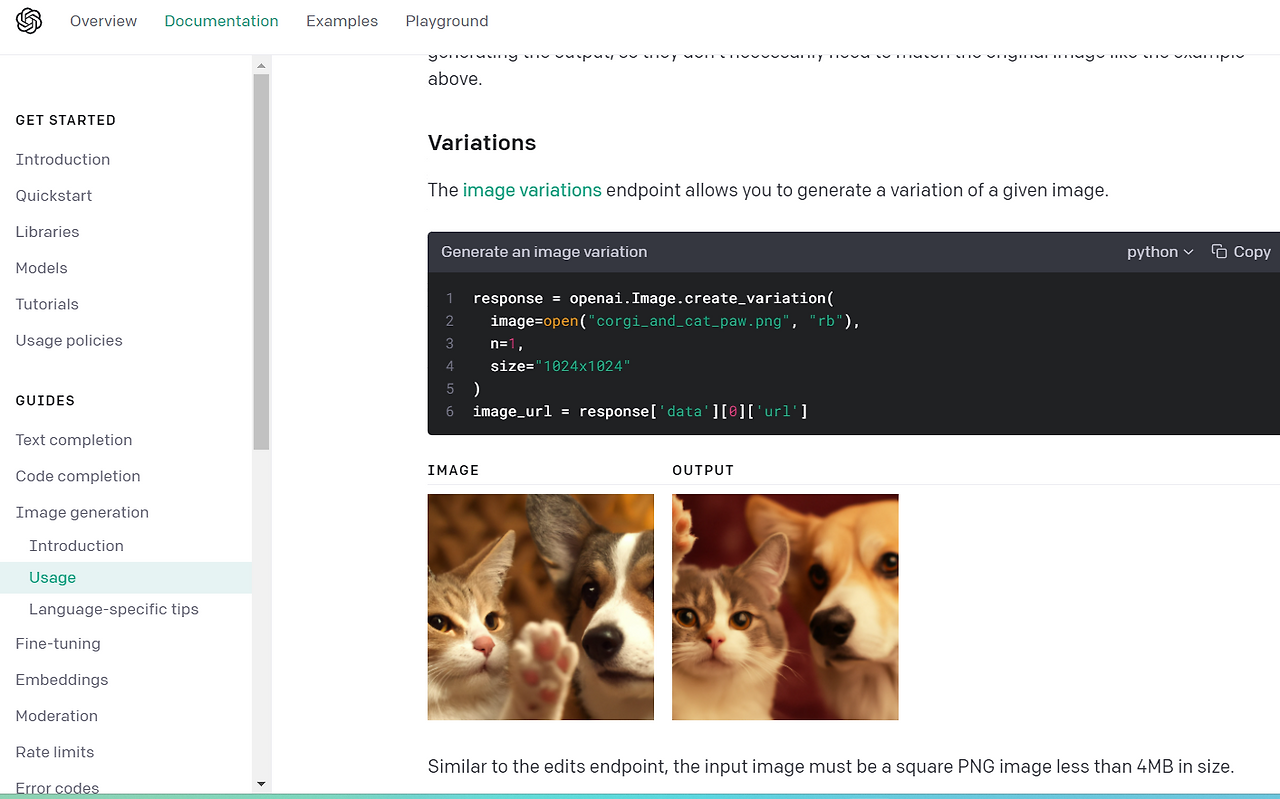Select Introduction under Get Started
Image resolution: width=1280 pixels, height=799 pixels.
click(63, 160)
